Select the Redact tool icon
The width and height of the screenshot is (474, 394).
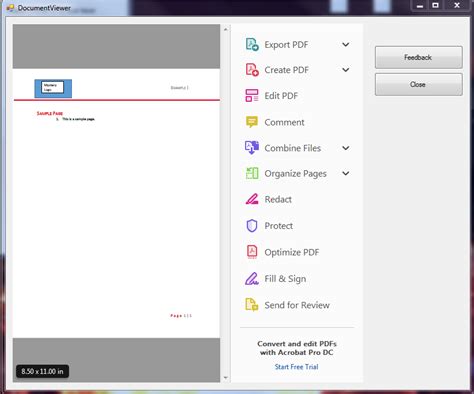[252, 199]
